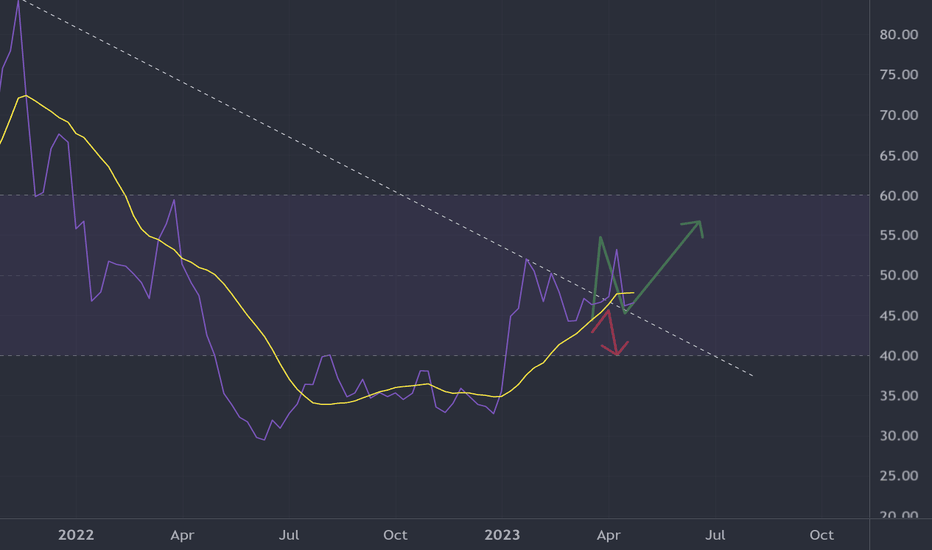
Task: Click the 2023 label on time axis
Action: click(502, 535)
